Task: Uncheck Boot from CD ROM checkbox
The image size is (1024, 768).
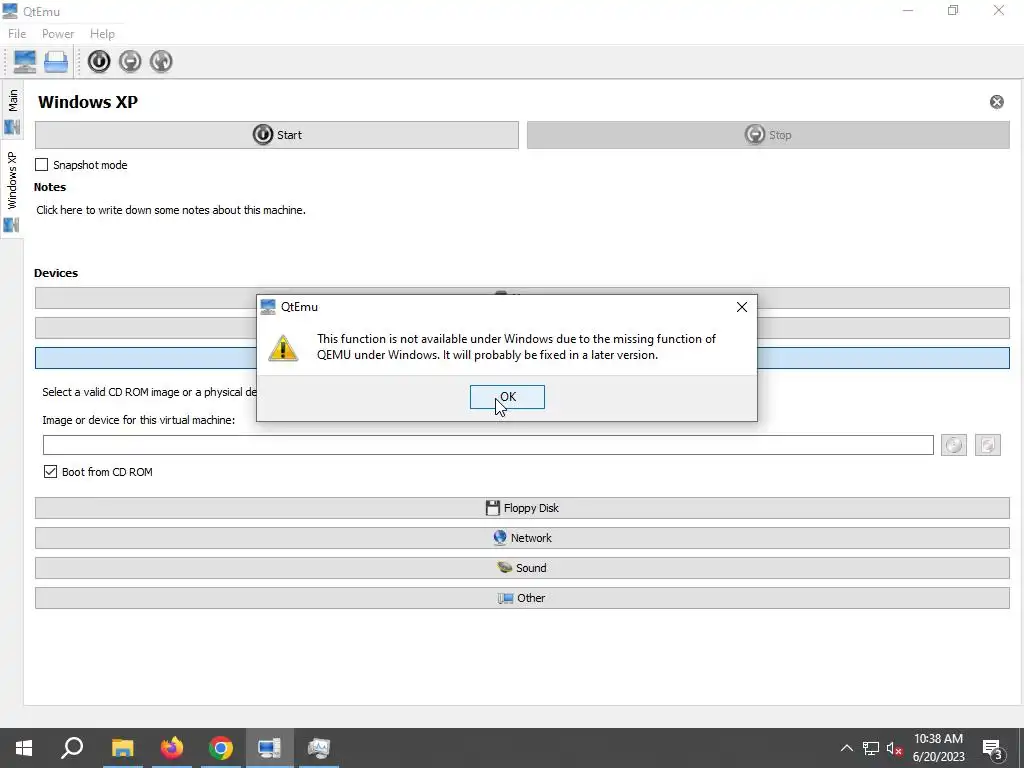Action: [50, 472]
